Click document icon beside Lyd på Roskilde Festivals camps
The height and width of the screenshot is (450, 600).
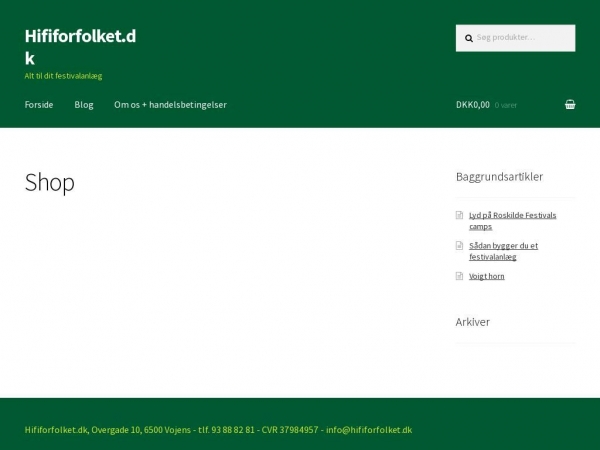click(459, 215)
